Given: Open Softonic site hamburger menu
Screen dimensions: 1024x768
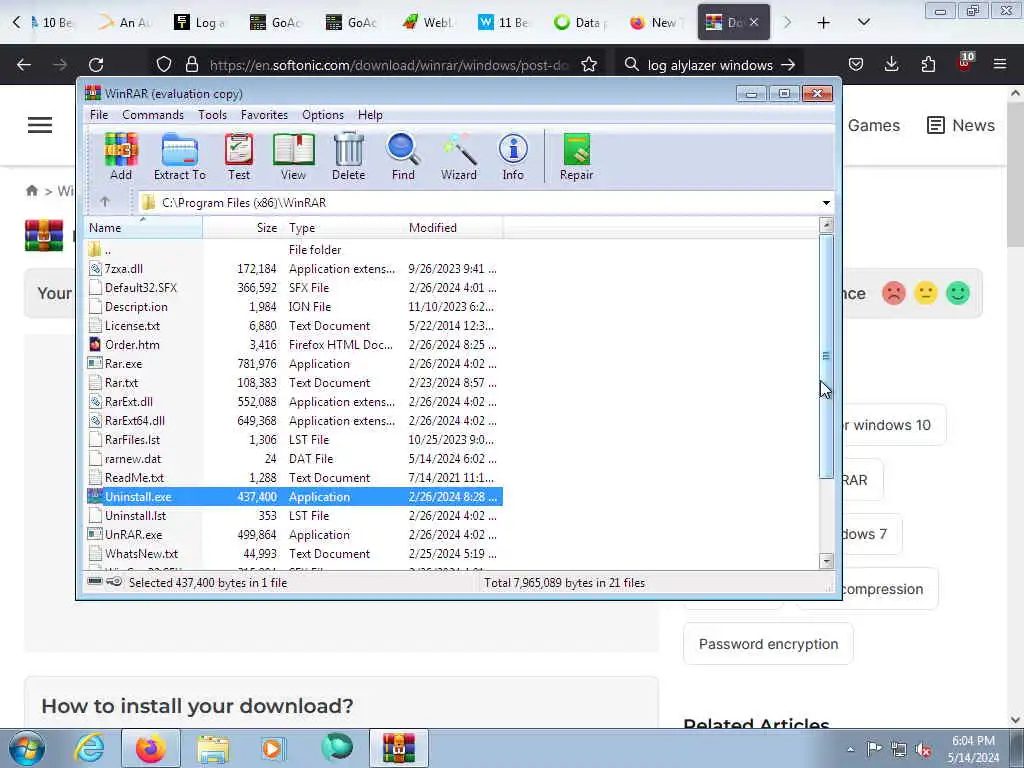Looking at the screenshot, I should tap(40, 125).
